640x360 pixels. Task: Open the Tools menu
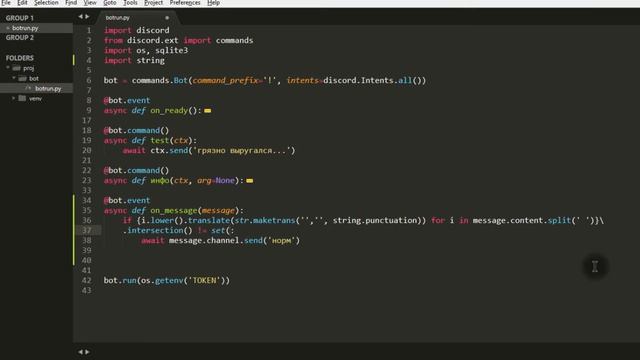point(130,3)
